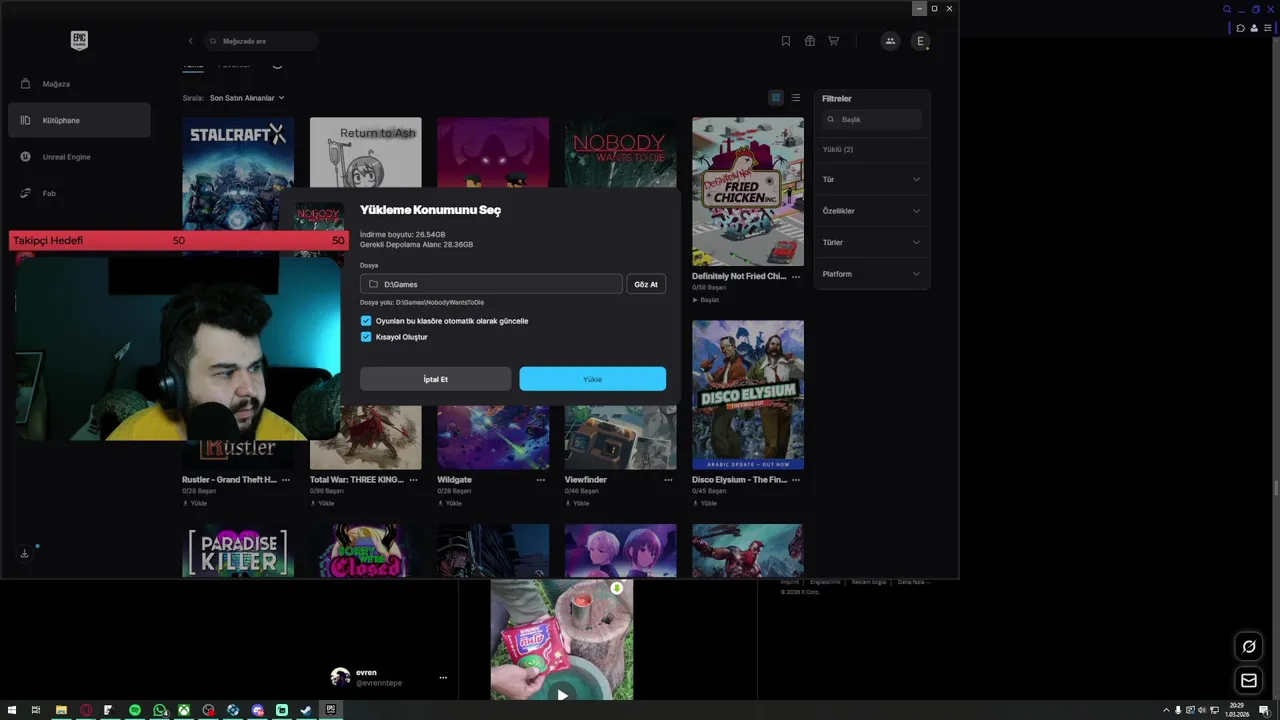Open evren post options in X window
The height and width of the screenshot is (720, 1280).
[x=443, y=677]
